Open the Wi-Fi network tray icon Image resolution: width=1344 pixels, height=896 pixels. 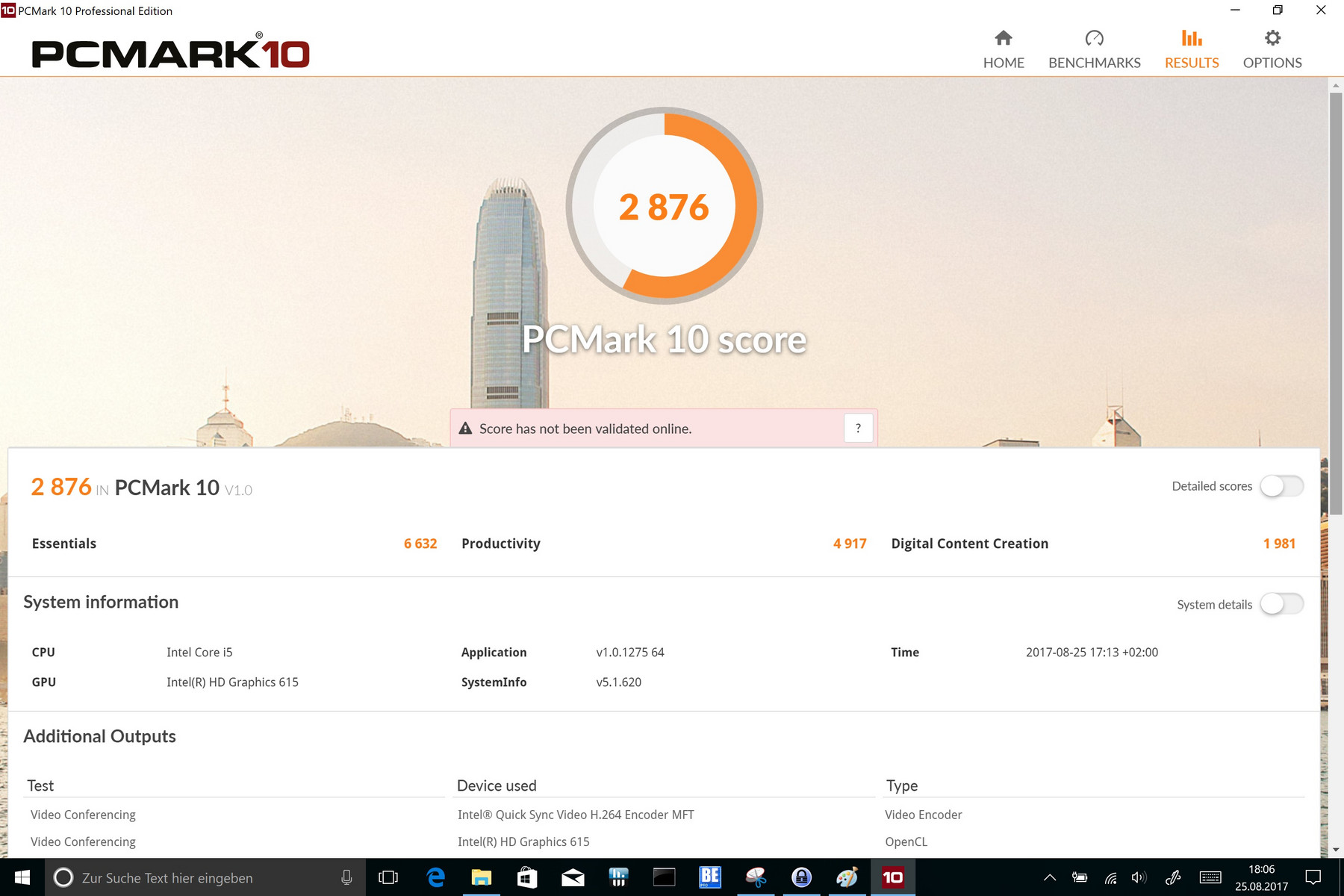pyautogui.click(x=1110, y=877)
